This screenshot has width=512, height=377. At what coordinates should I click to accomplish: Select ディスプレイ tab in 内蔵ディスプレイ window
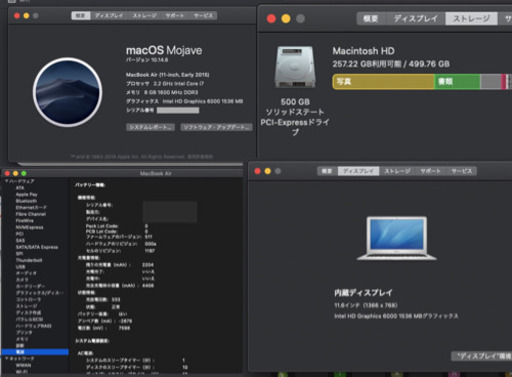click(x=358, y=171)
